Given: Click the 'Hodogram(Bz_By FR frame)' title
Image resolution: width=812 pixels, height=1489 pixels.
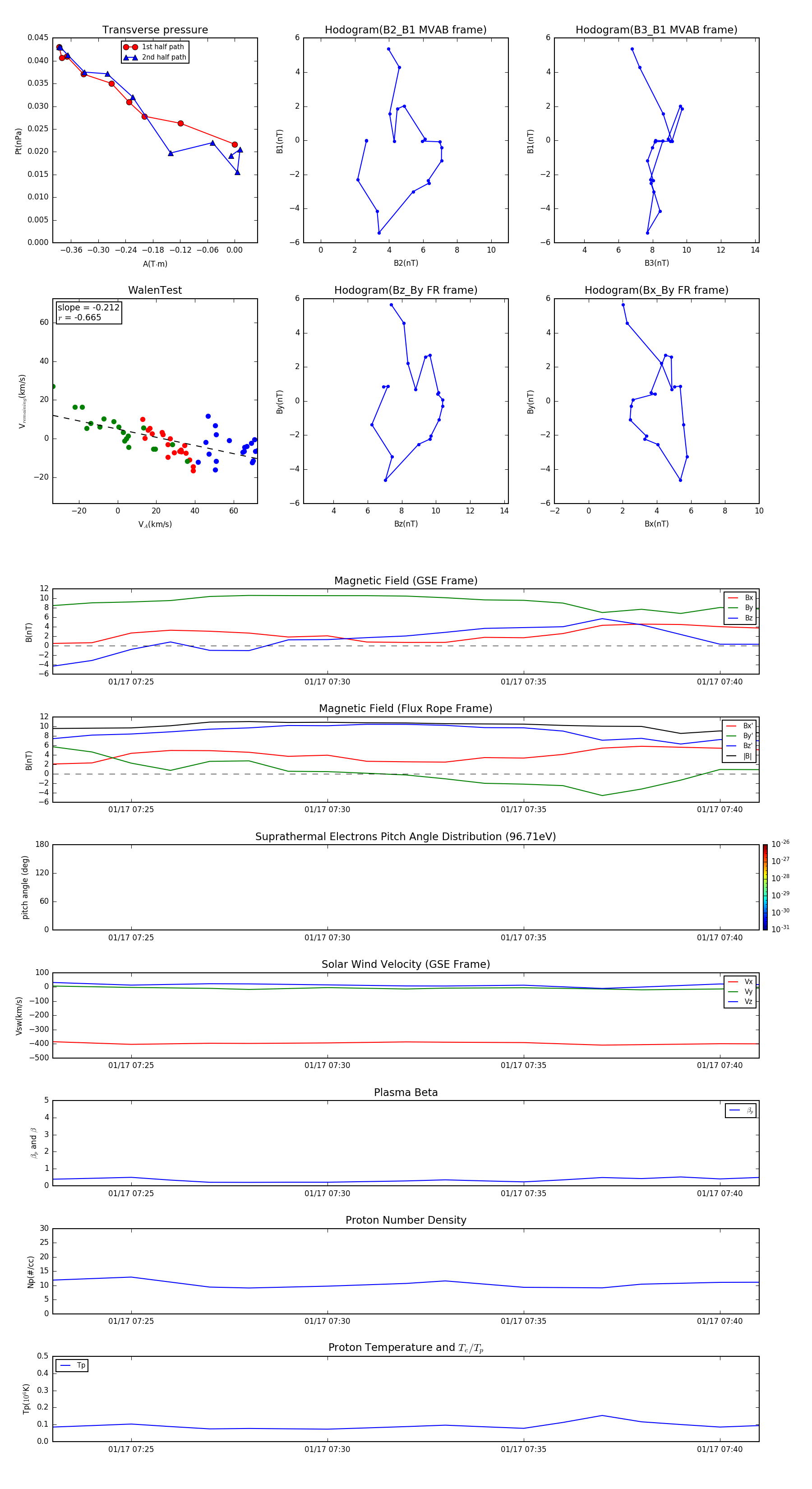Looking at the screenshot, I should coord(406,290).
